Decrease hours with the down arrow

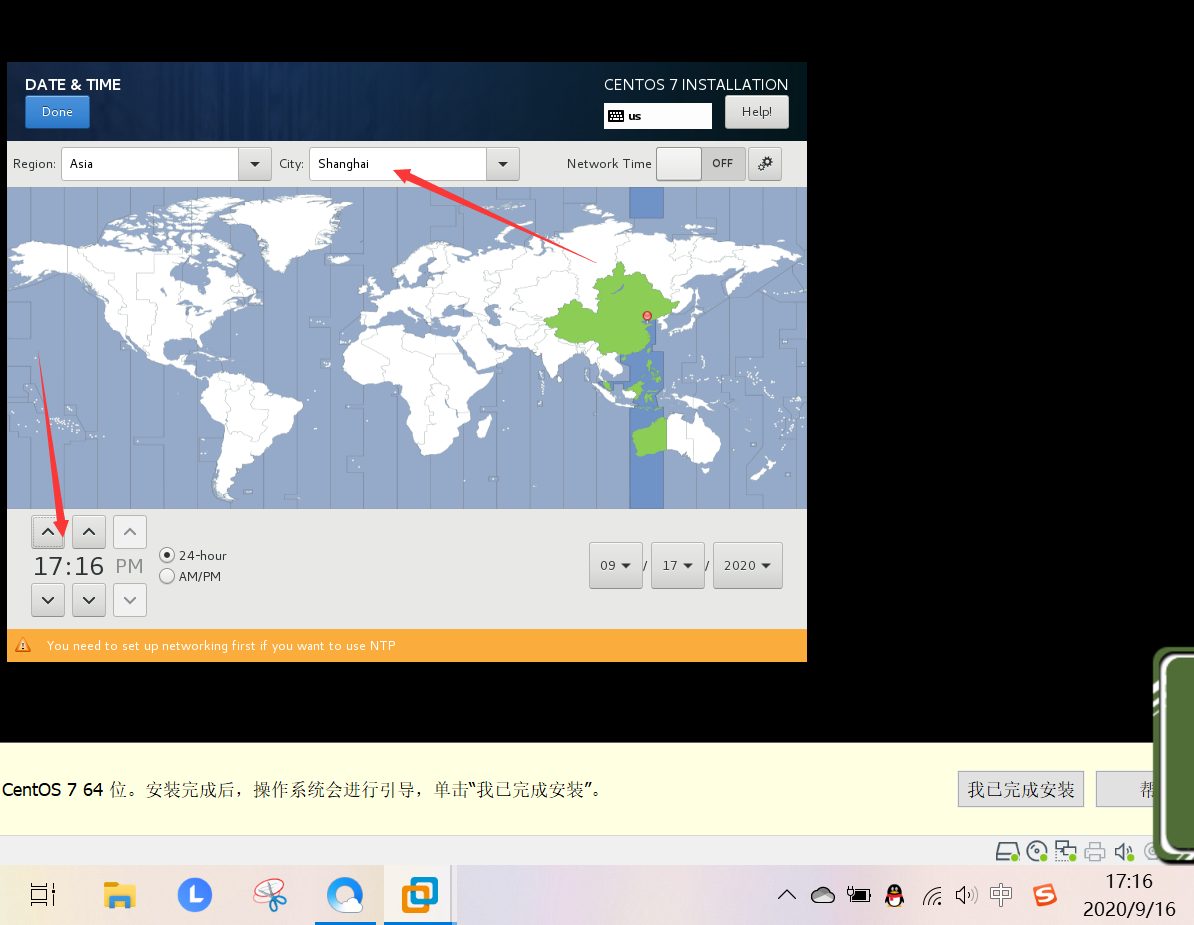(x=48, y=600)
